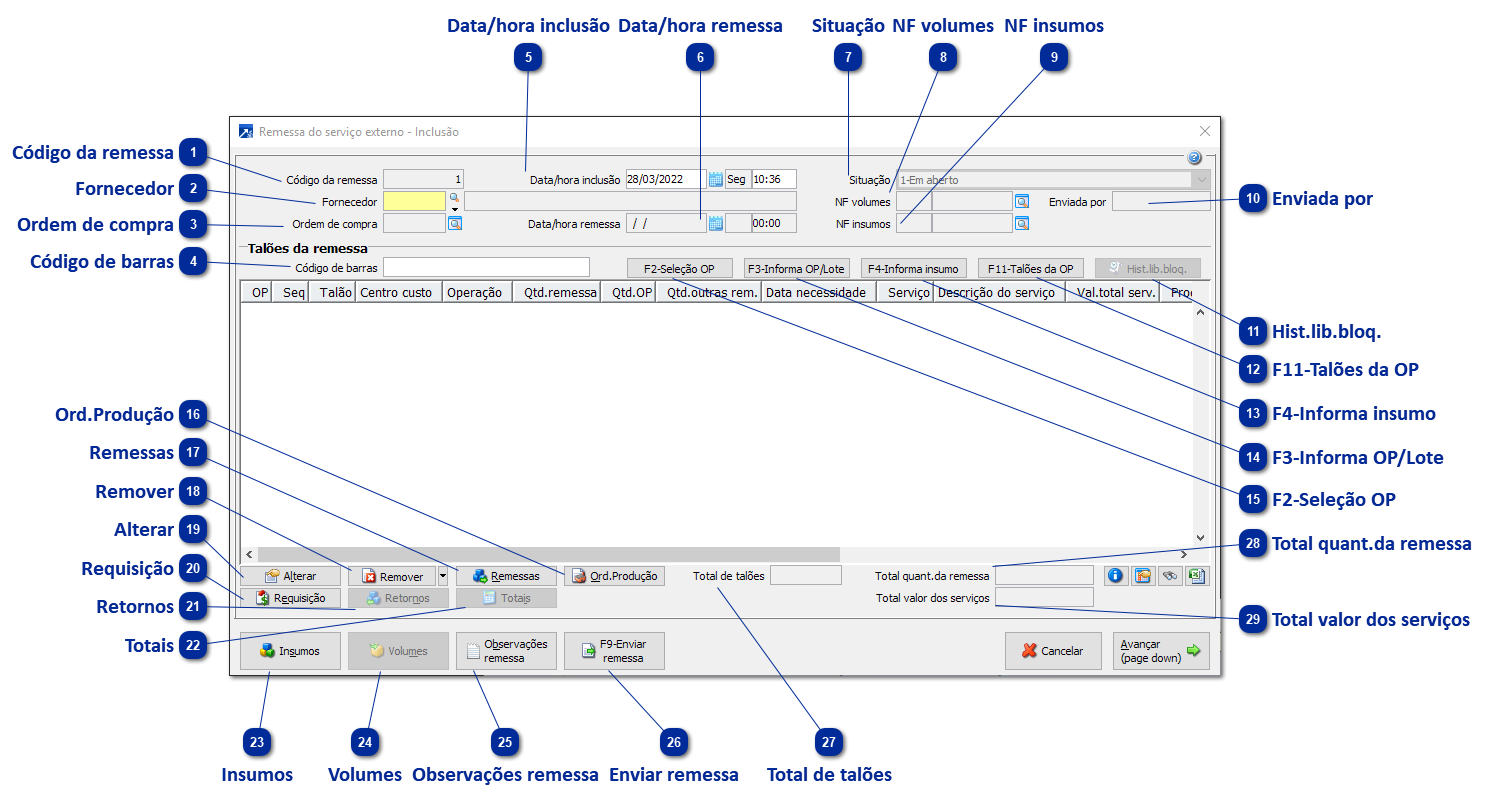Click the F9-Enviar remessa button

(614, 651)
